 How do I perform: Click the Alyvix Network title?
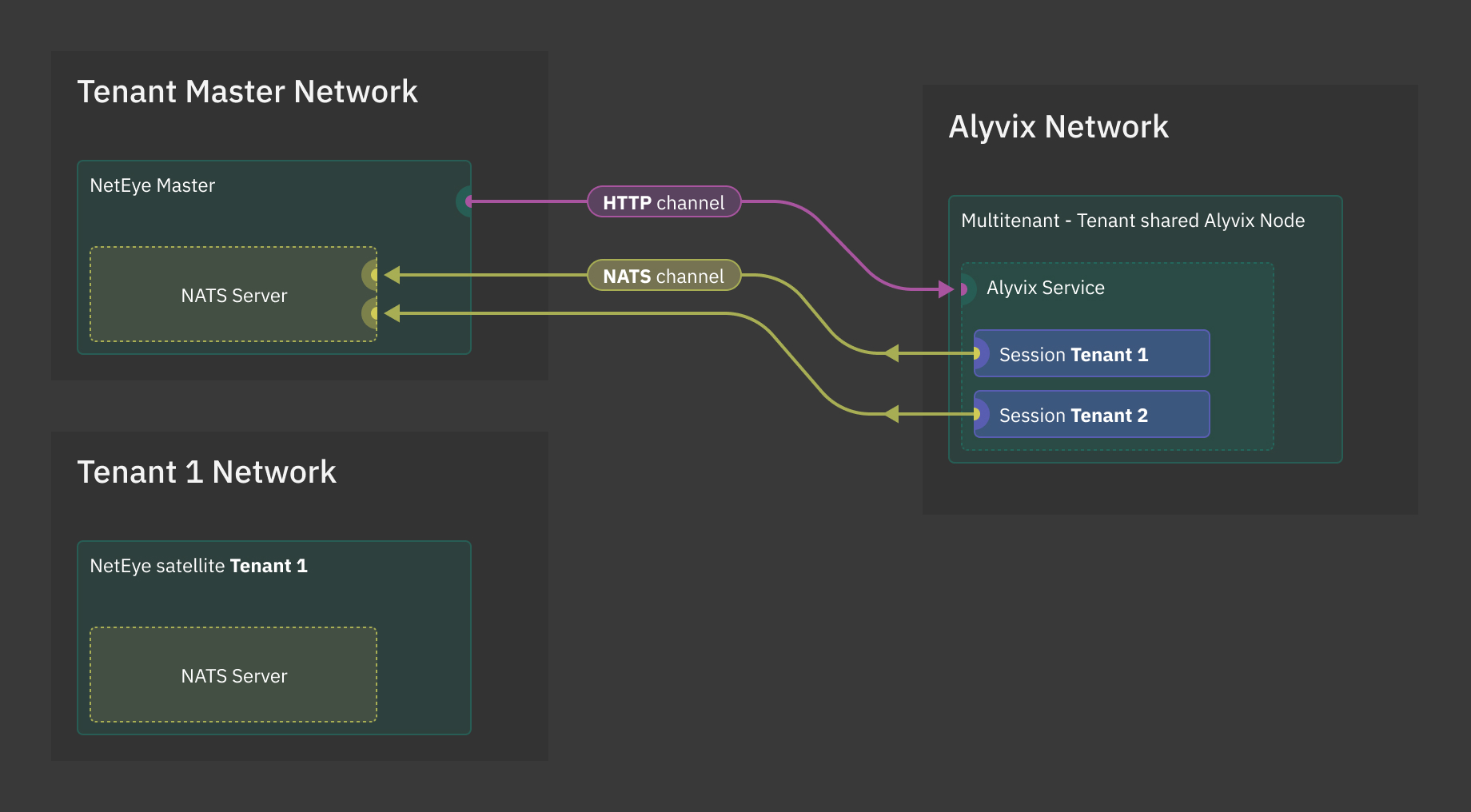pos(1058,127)
